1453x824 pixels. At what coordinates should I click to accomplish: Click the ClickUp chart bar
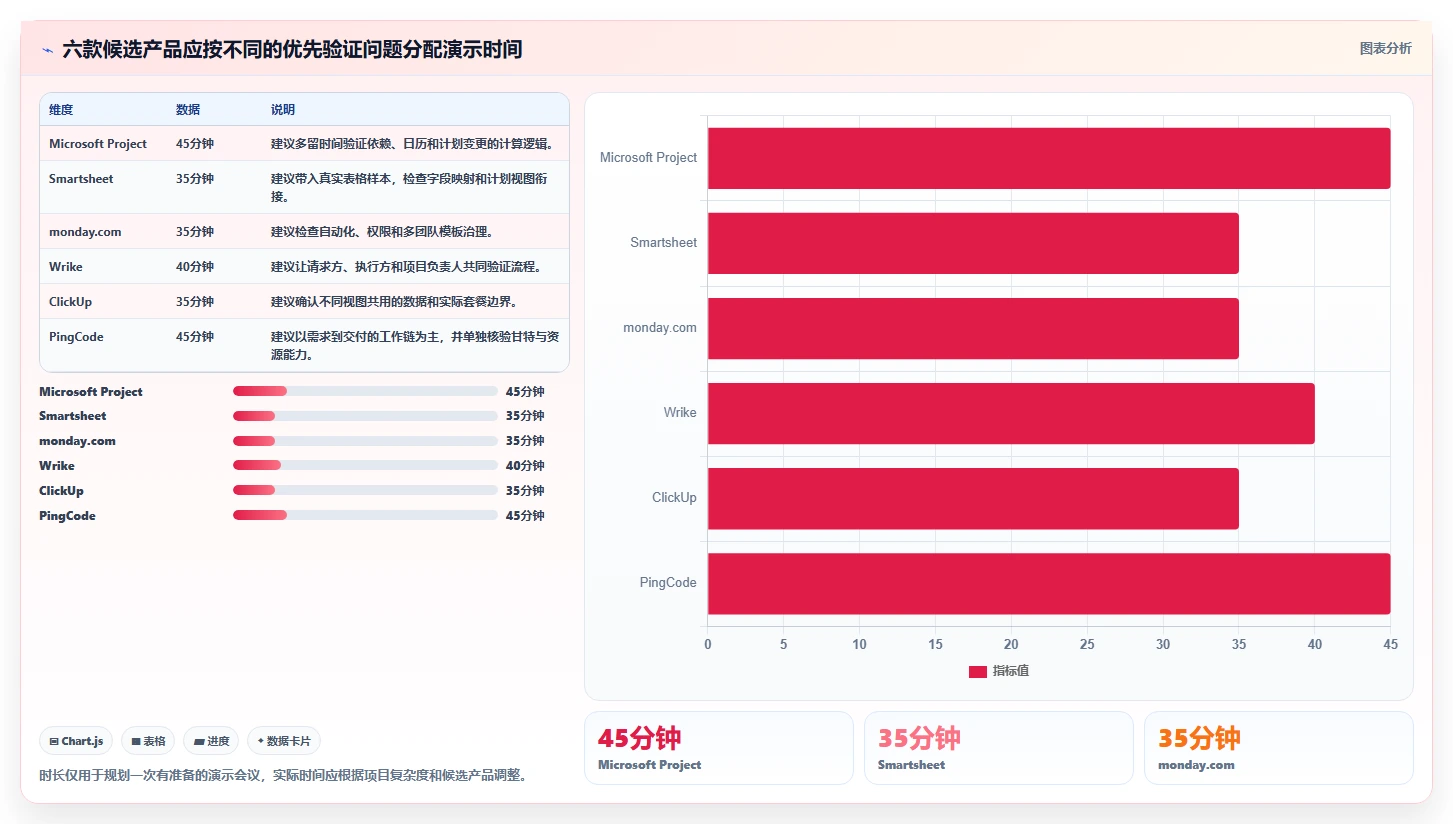[973, 498]
